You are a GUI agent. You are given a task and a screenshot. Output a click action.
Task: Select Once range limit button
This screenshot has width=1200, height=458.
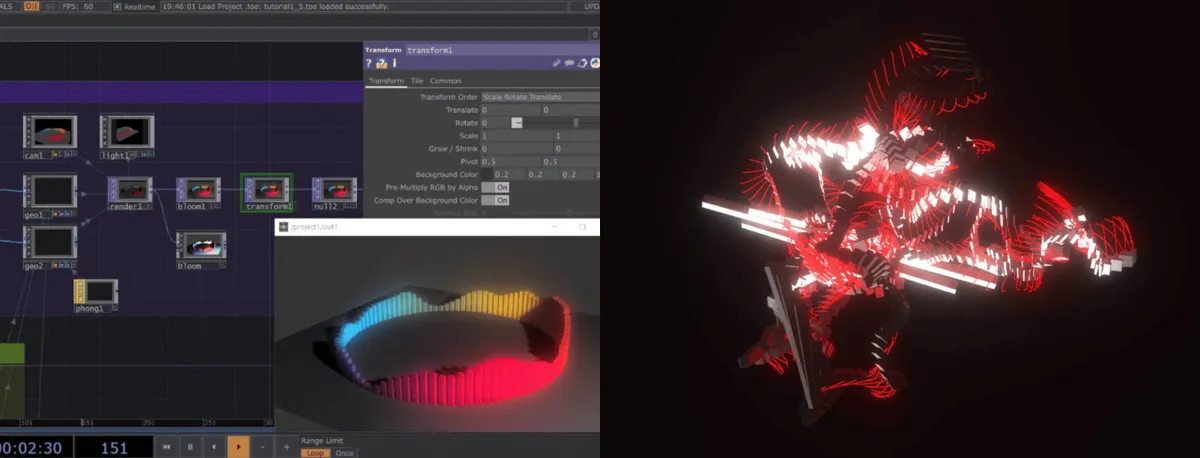(x=343, y=453)
